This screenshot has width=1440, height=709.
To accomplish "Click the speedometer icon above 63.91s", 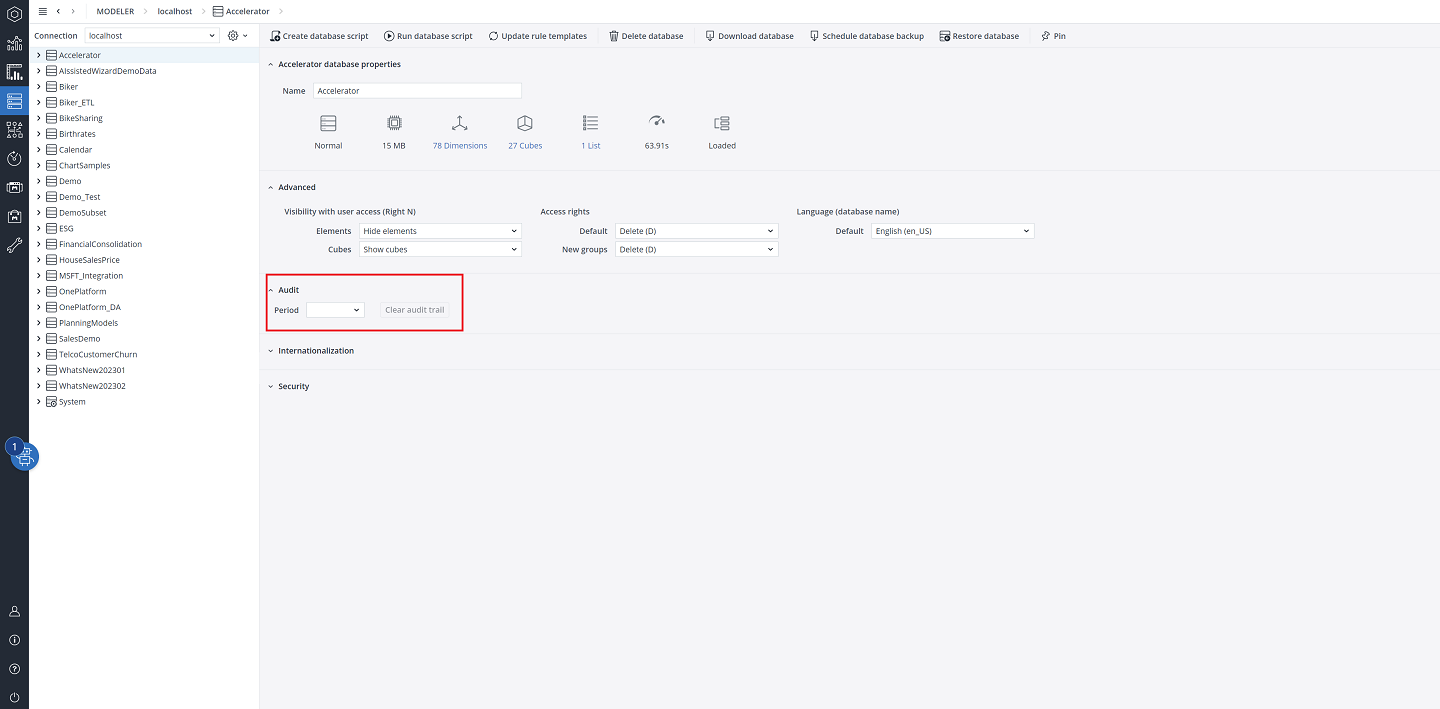I will tap(656, 122).
